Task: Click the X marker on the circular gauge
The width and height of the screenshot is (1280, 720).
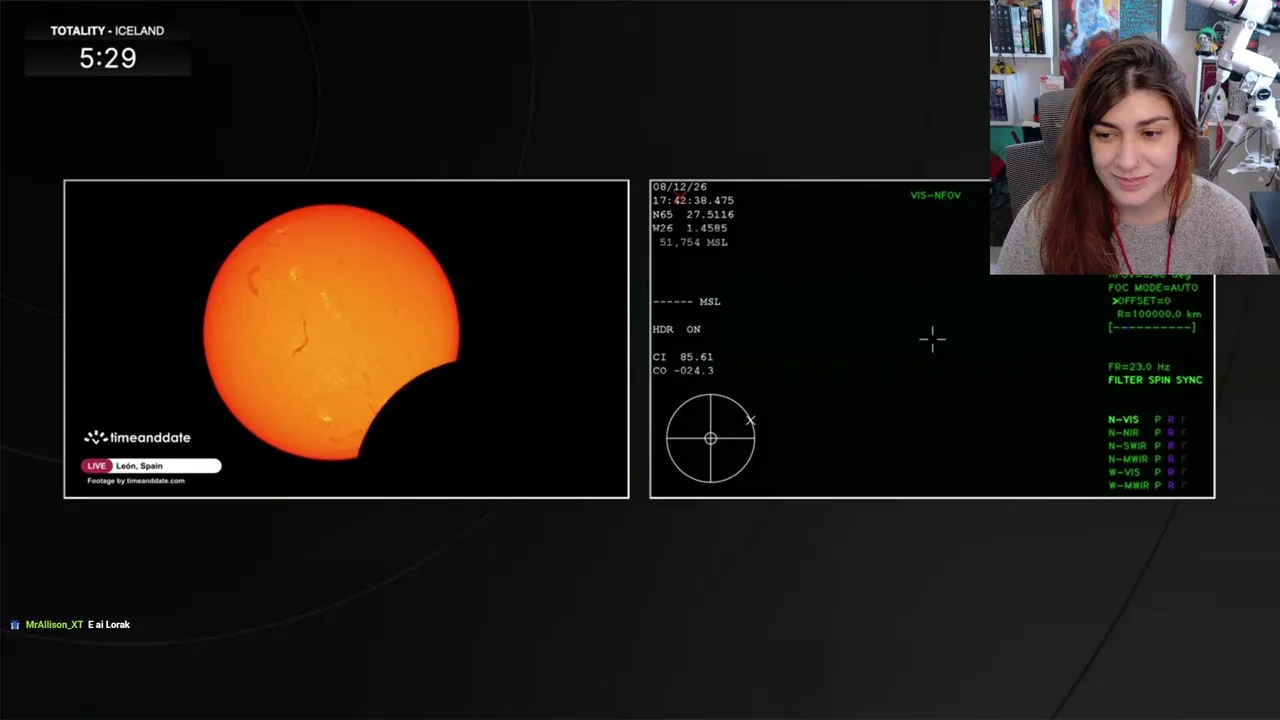Action: point(750,420)
